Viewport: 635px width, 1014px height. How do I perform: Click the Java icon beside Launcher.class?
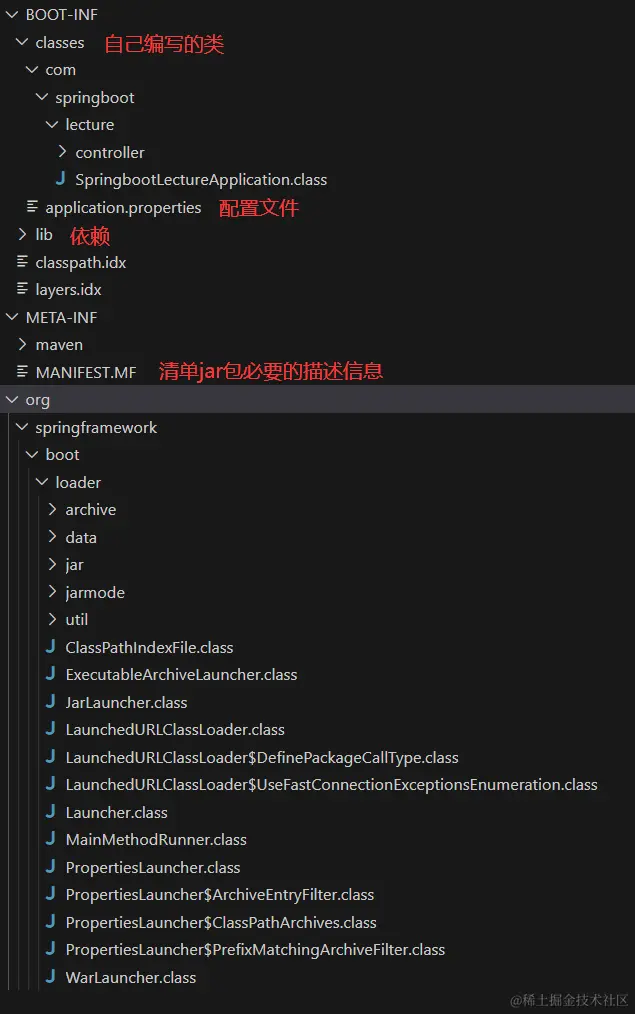pos(50,811)
